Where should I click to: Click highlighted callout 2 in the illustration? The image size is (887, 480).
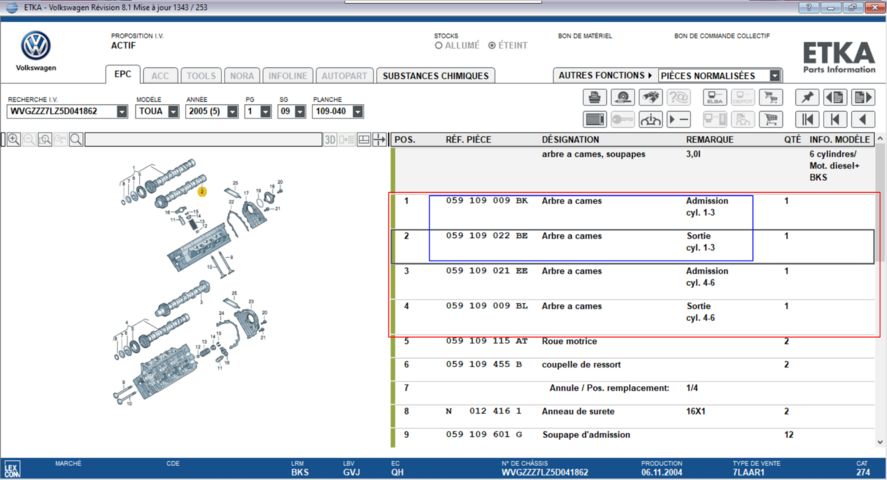[x=202, y=192]
